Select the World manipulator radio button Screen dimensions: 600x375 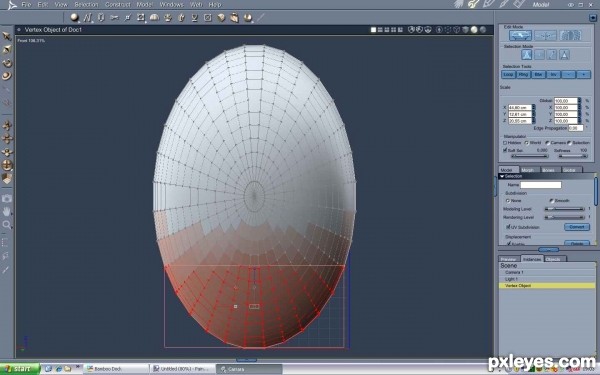click(527, 143)
